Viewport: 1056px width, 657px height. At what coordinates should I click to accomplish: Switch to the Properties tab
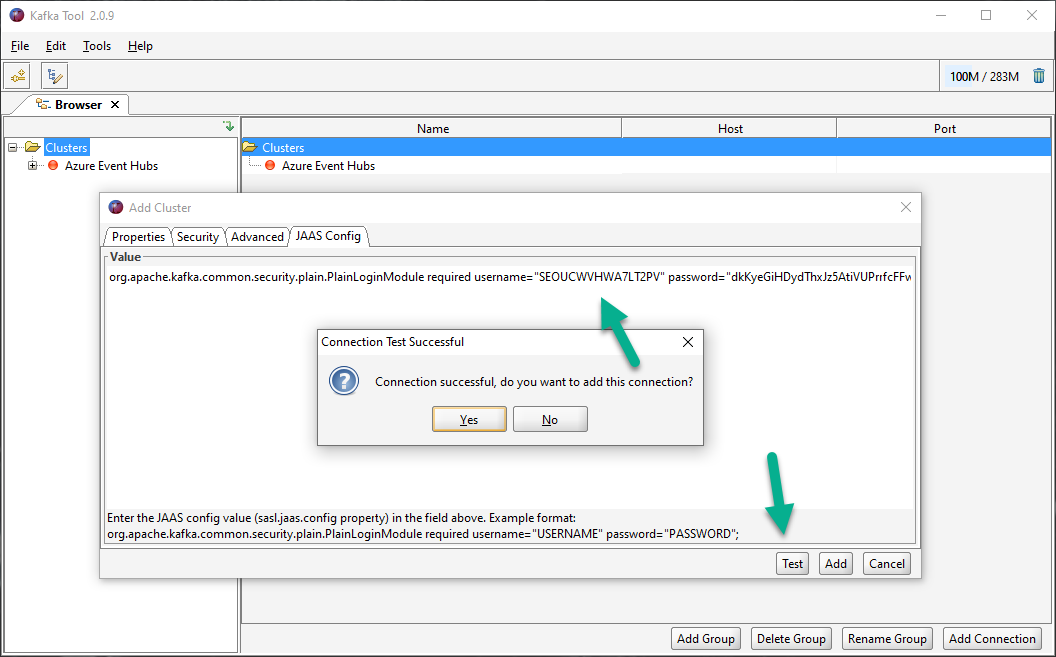click(138, 236)
